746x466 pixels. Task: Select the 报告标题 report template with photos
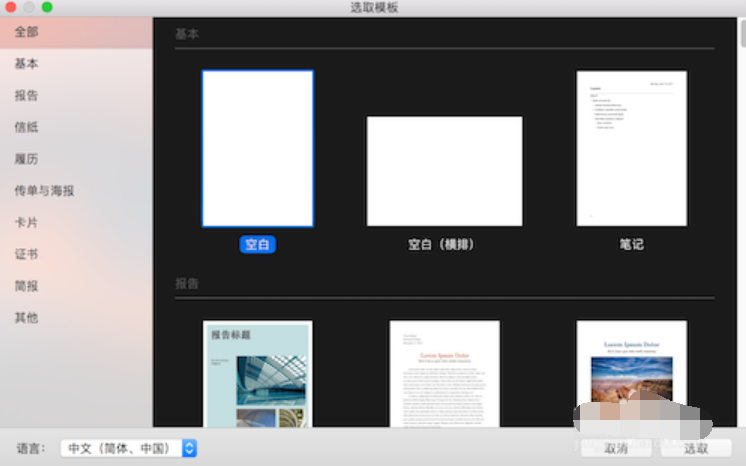(x=257, y=374)
